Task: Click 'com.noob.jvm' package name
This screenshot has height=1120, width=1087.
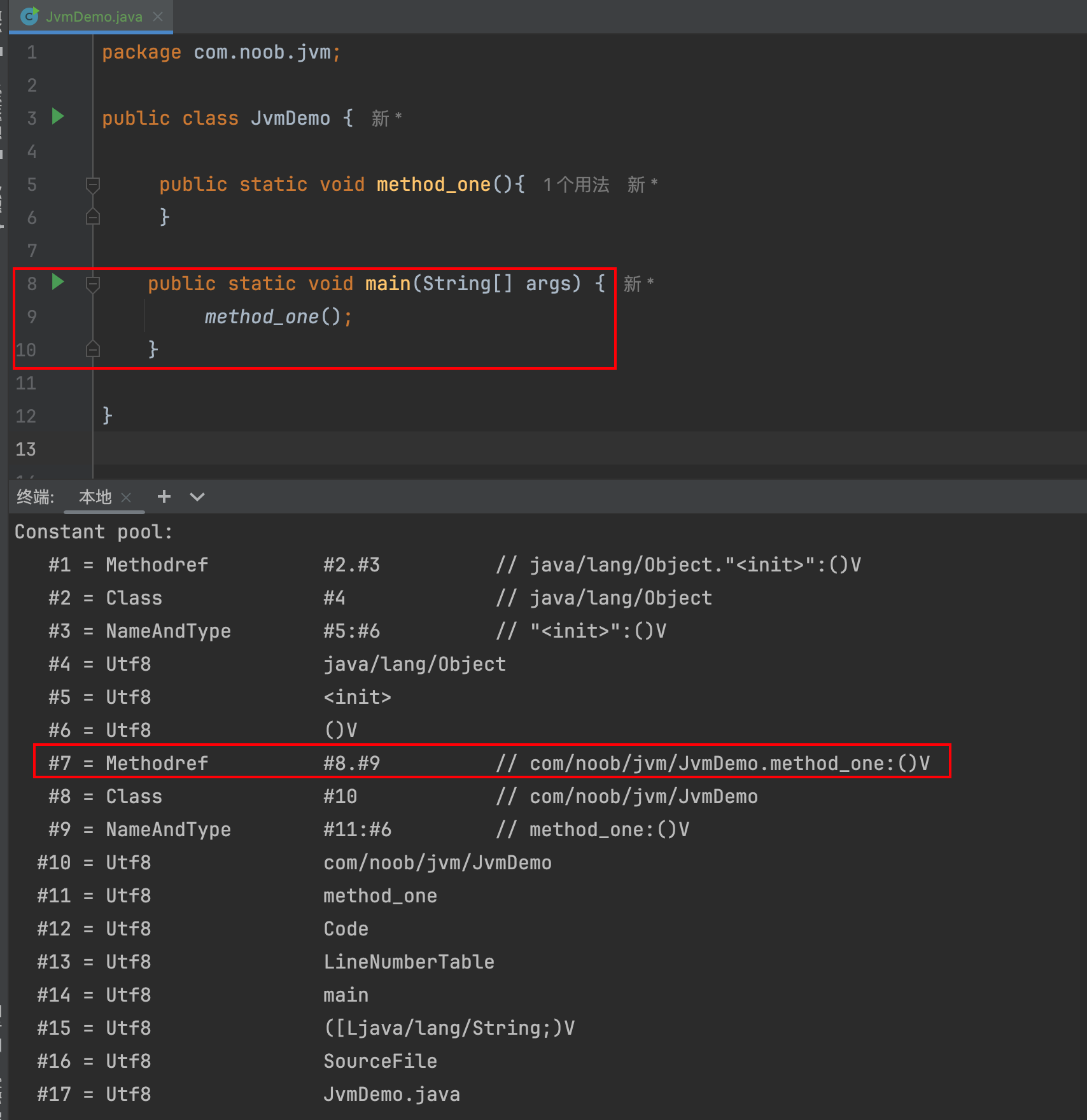Action: coord(262,52)
